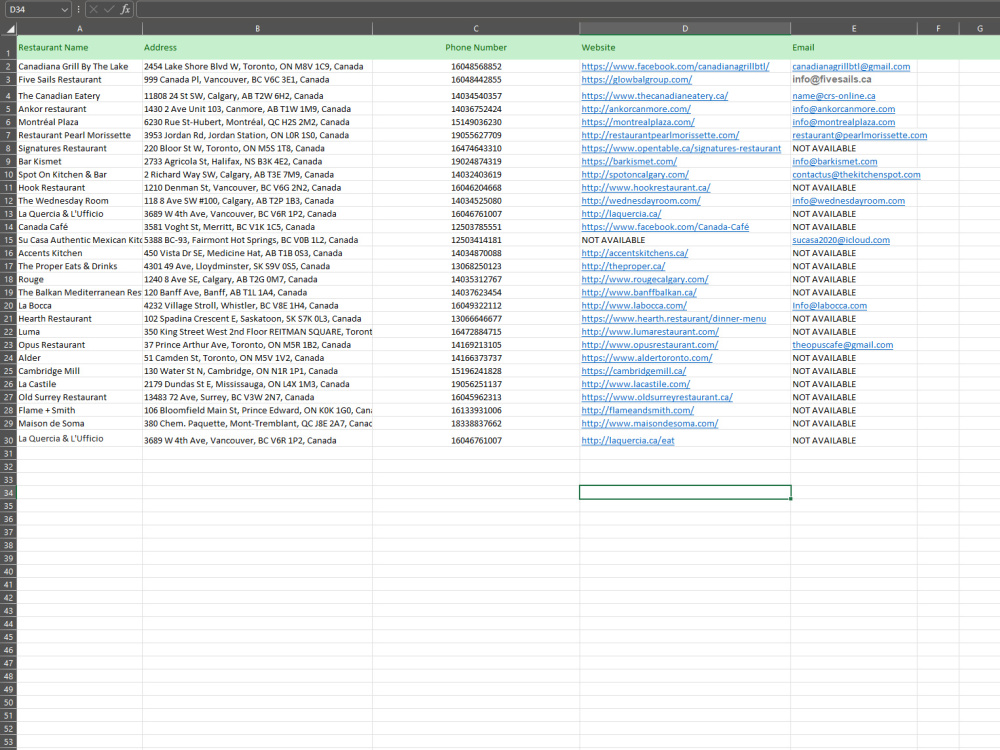Open the cambridgemill.ca link

tap(633, 371)
